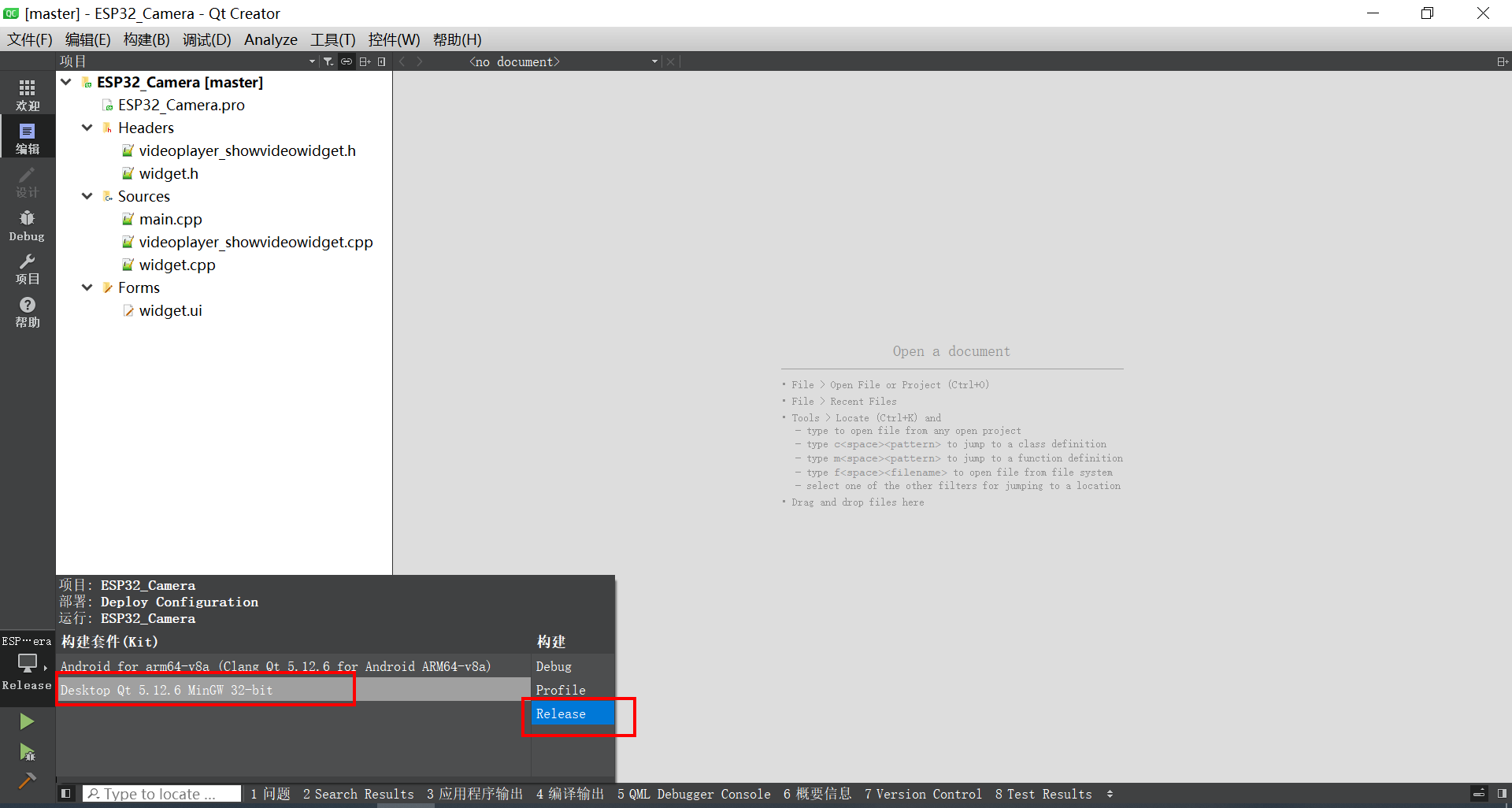
Task: Open the 7 Version Control pane
Action: pyautogui.click(x=923, y=794)
